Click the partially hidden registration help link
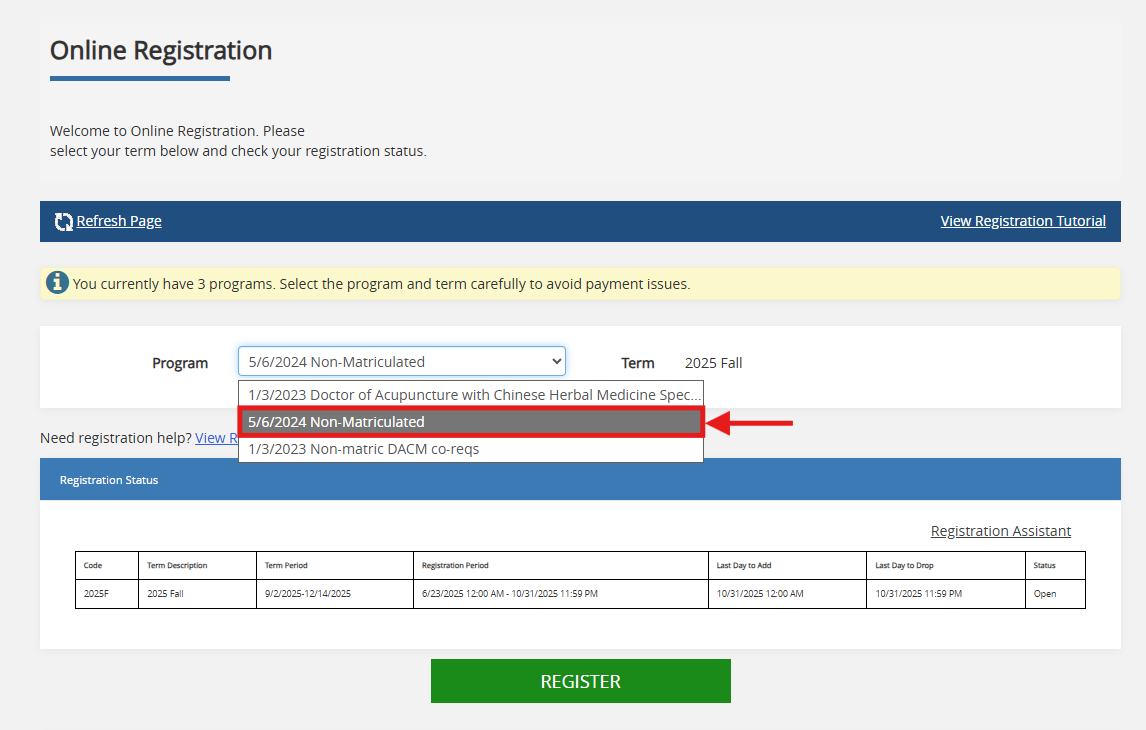The image size is (1146, 730). pos(215,438)
